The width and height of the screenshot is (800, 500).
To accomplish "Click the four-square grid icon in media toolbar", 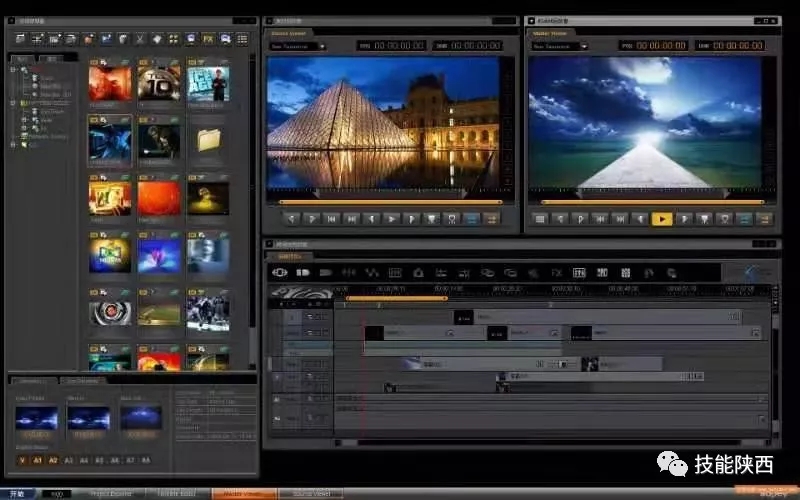I will 174,38.
